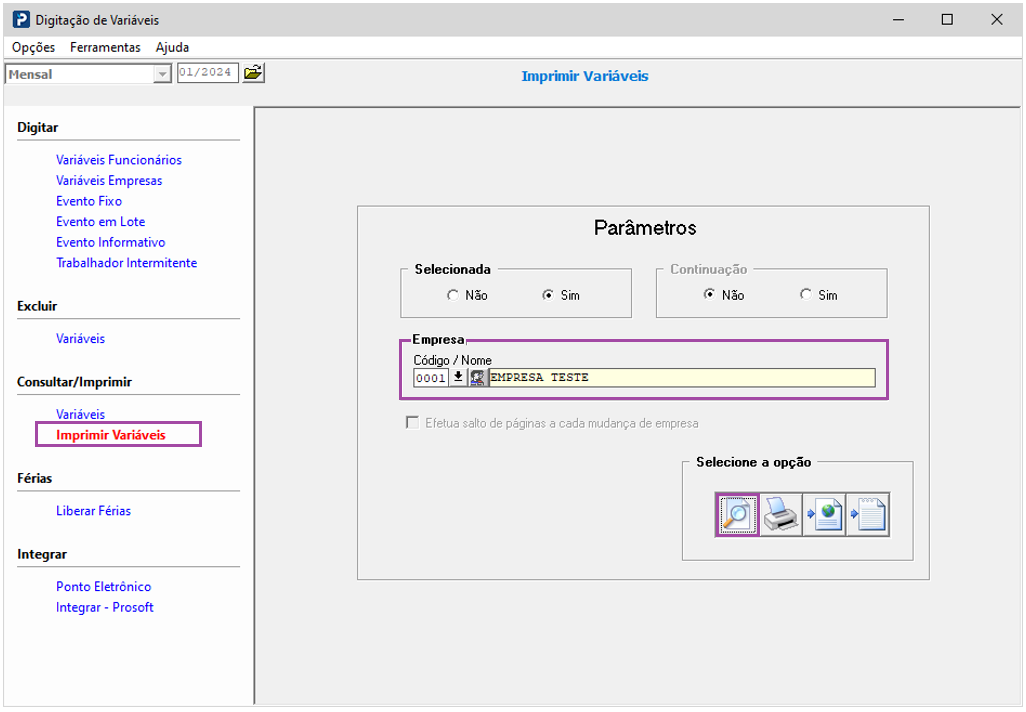Click the EMPRESA TESTE name field
Screen dimensions: 1026x712
681,378
